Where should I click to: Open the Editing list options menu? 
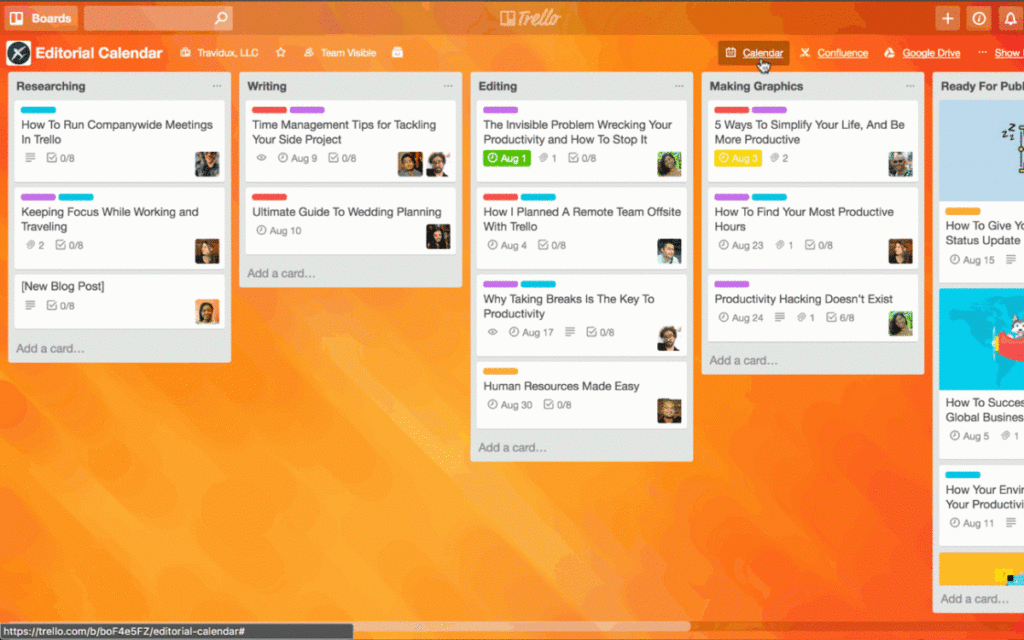[679, 86]
